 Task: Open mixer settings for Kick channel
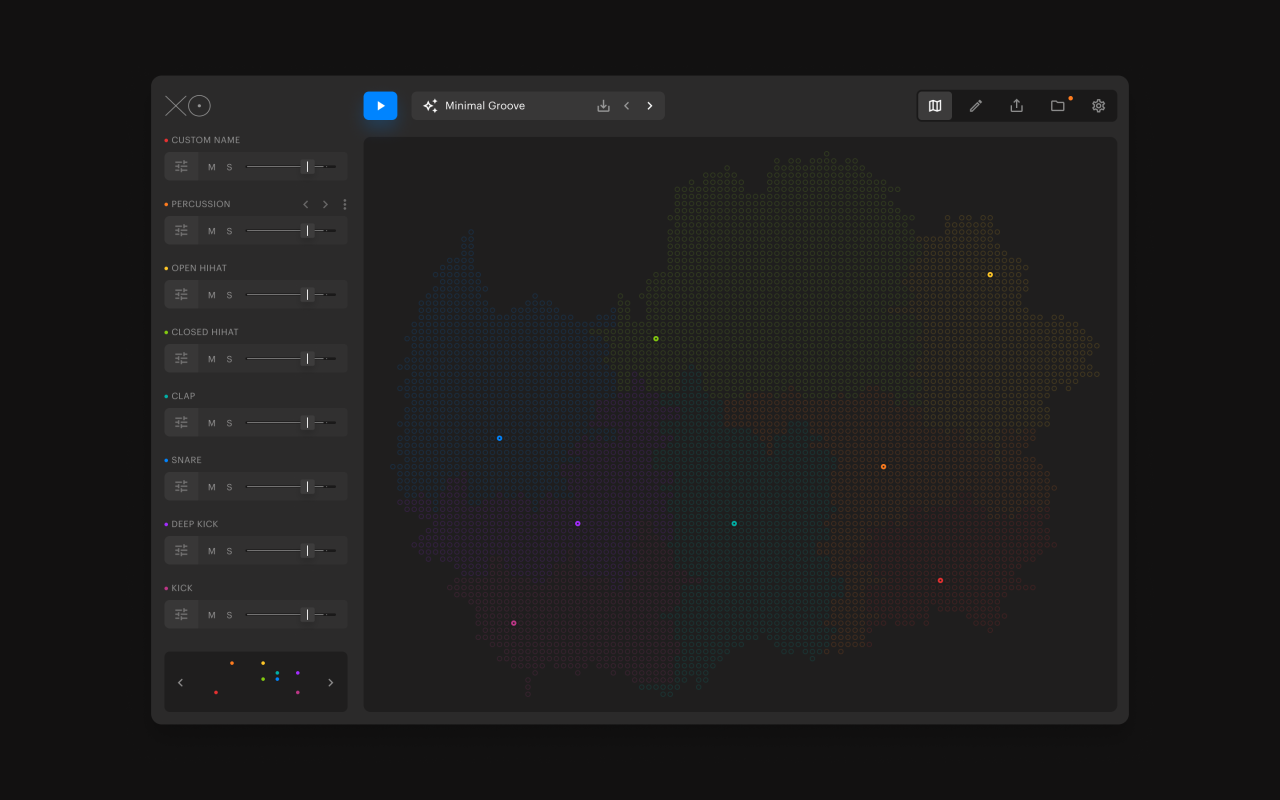(x=181, y=615)
